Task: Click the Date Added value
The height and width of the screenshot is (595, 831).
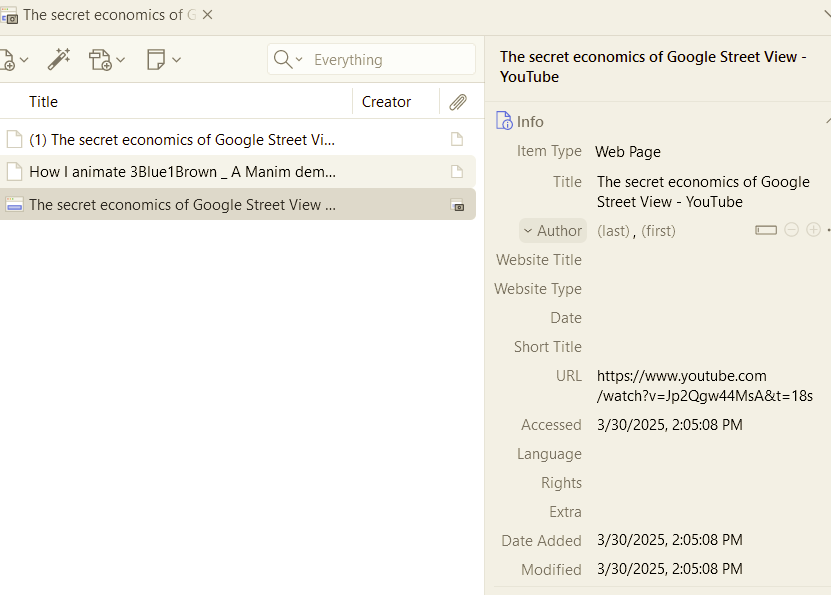Action: [x=669, y=540]
